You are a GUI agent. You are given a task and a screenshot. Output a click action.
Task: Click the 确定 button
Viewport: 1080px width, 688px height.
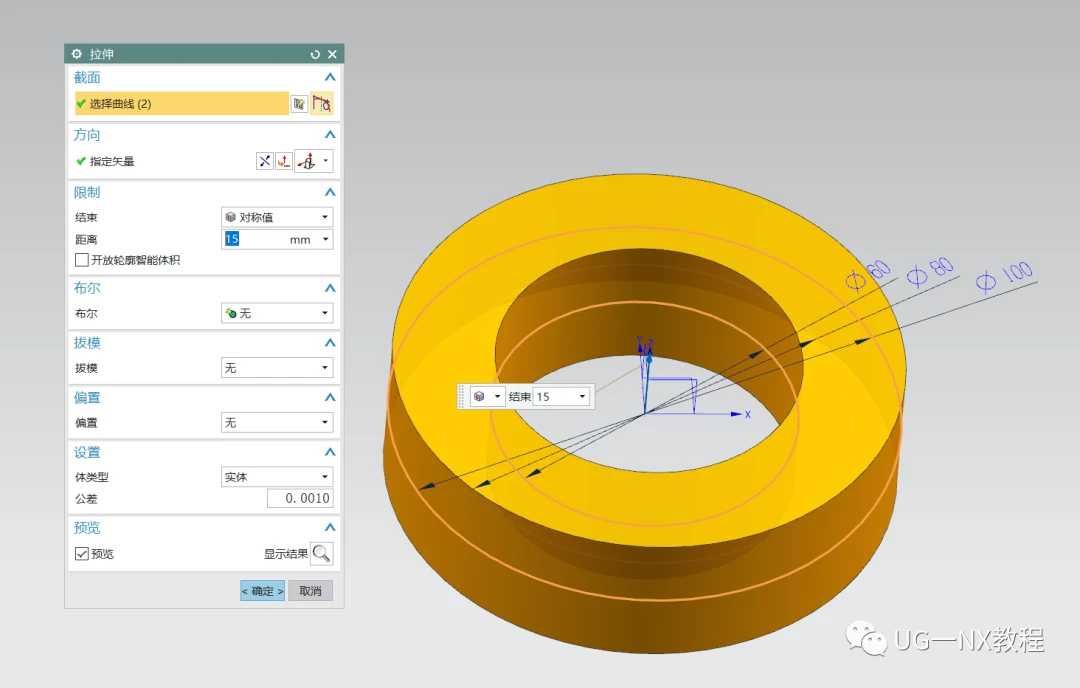tap(262, 591)
